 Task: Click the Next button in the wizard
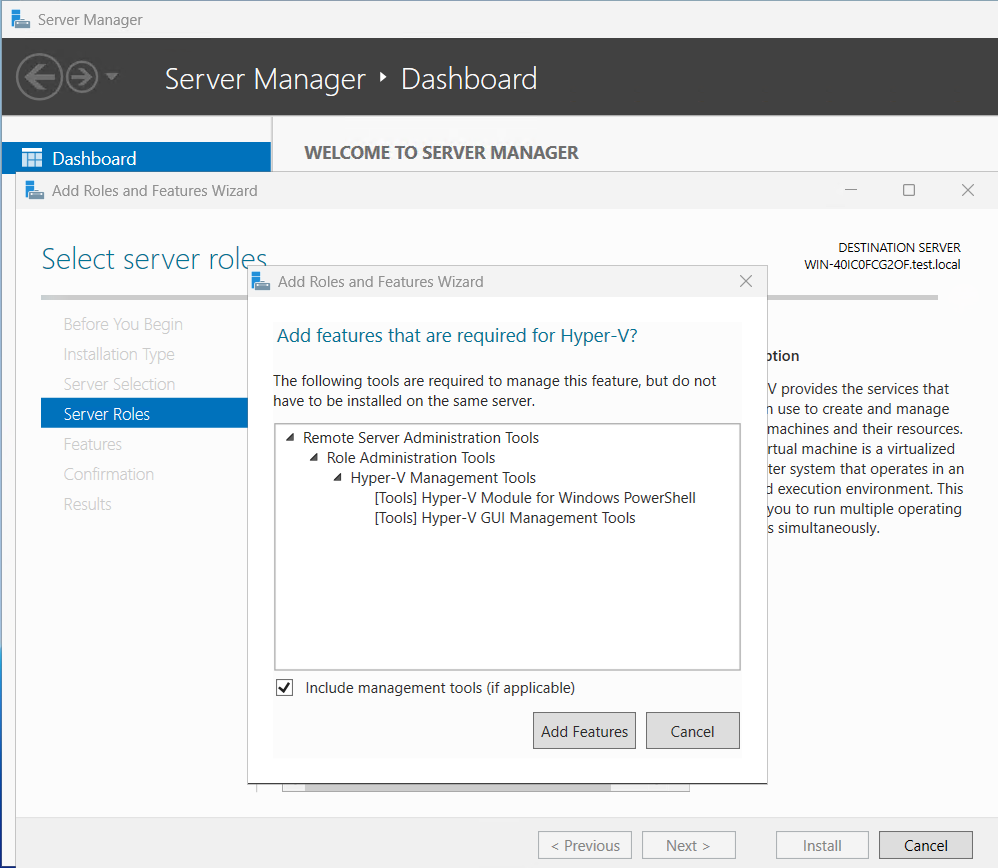coord(688,844)
